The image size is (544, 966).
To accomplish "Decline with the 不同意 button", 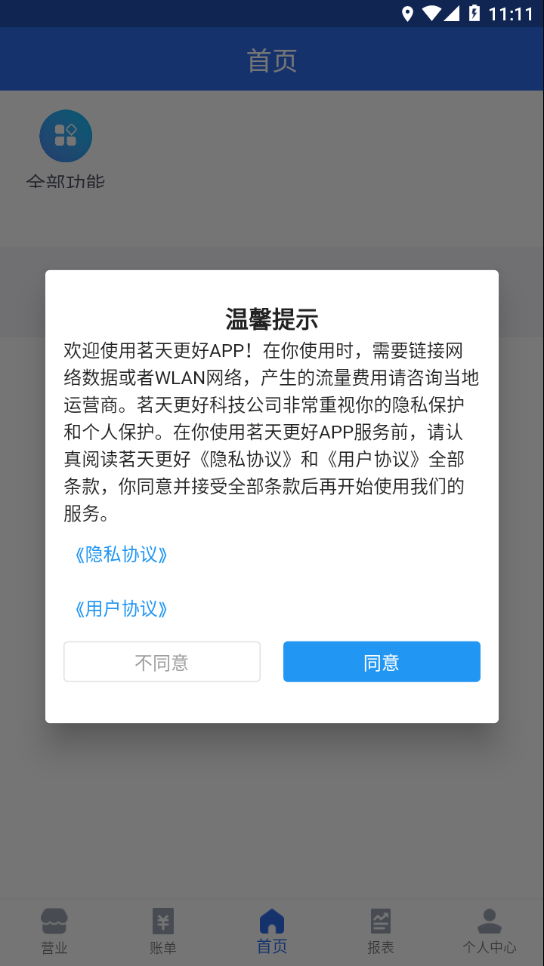I will pyautogui.click(x=162, y=662).
